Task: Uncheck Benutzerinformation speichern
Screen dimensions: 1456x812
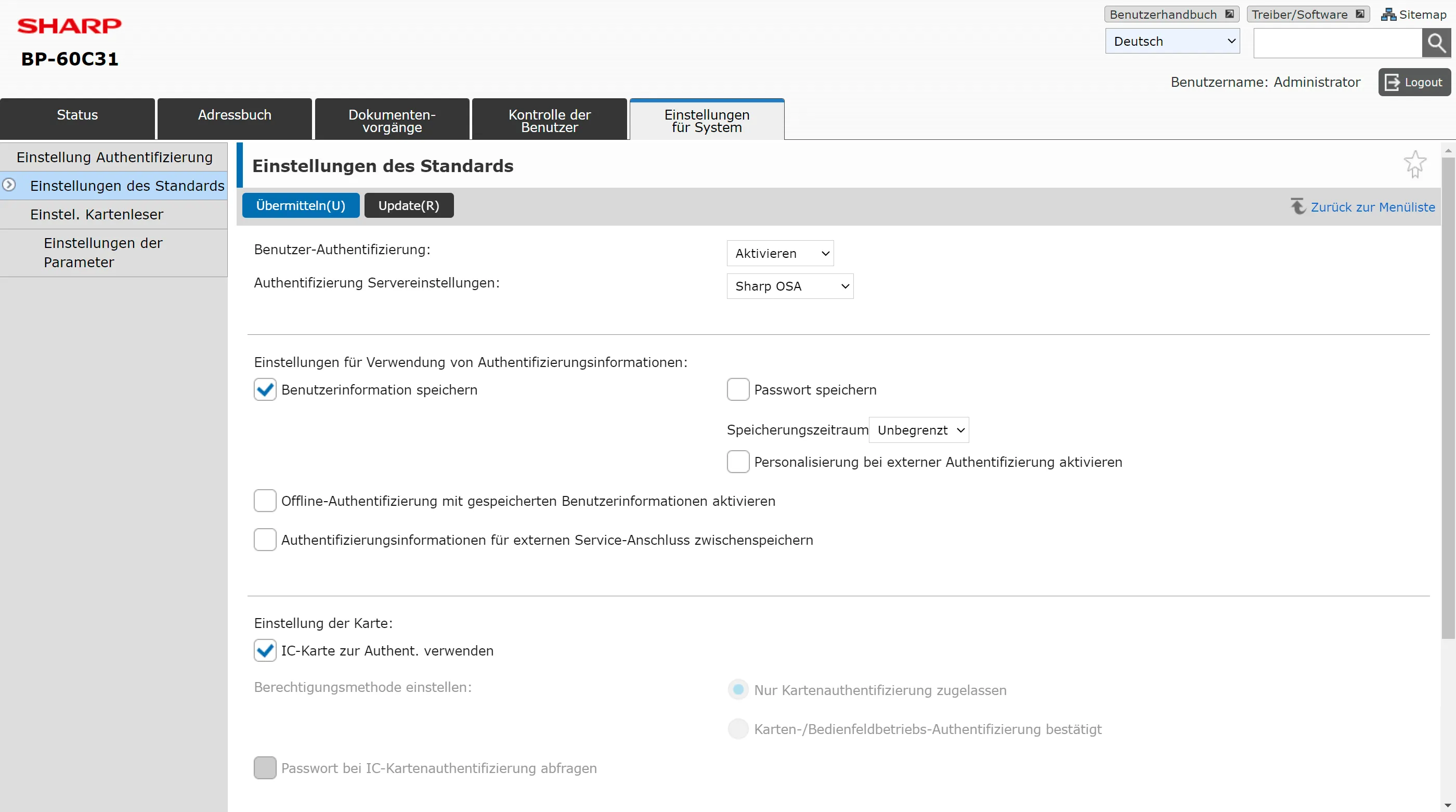Action: (x=265, y=390)
